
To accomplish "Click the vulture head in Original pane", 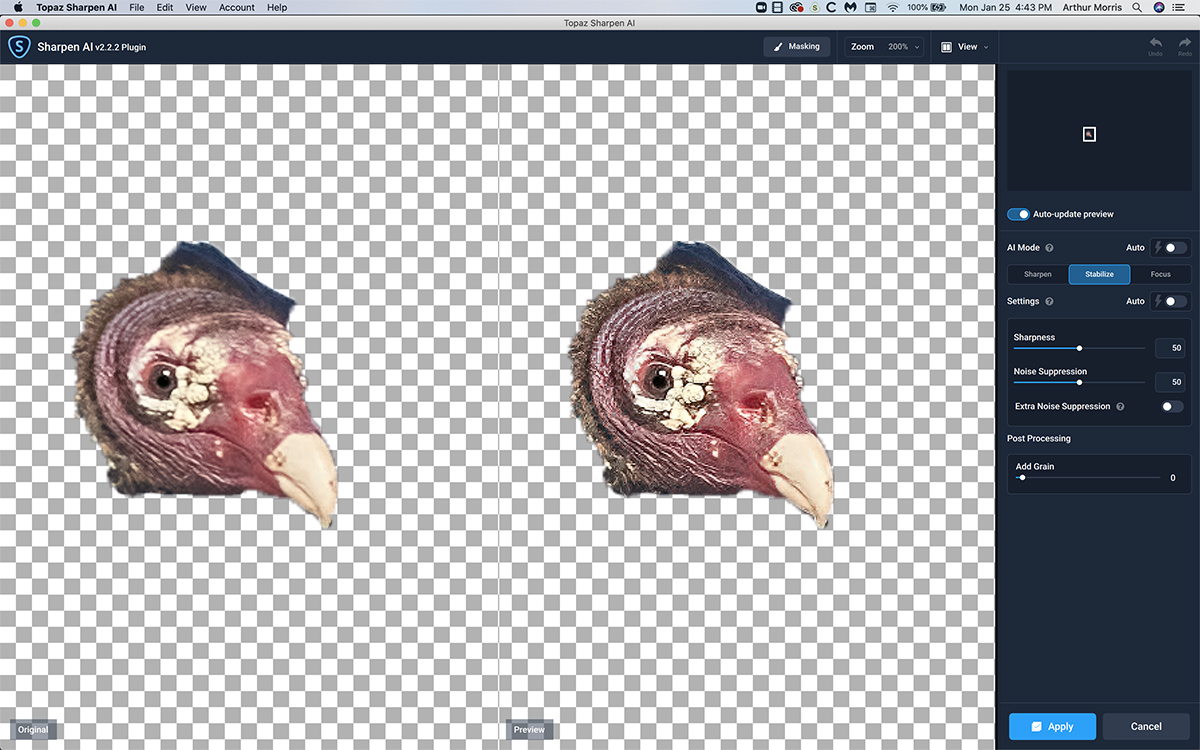I will click(205, 385).
